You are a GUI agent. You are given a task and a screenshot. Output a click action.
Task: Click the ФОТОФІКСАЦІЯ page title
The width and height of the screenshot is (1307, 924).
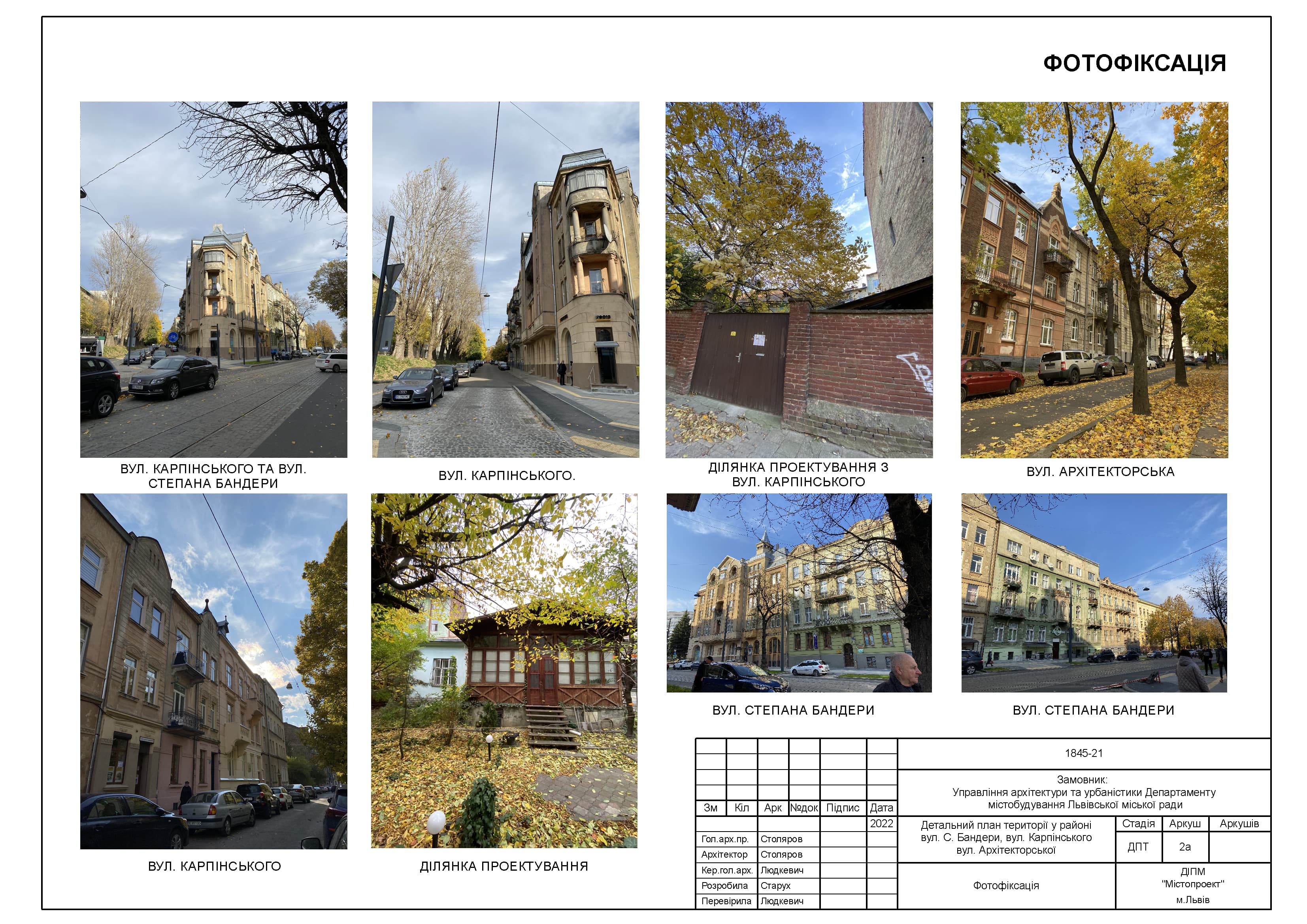click(1134, 63)
